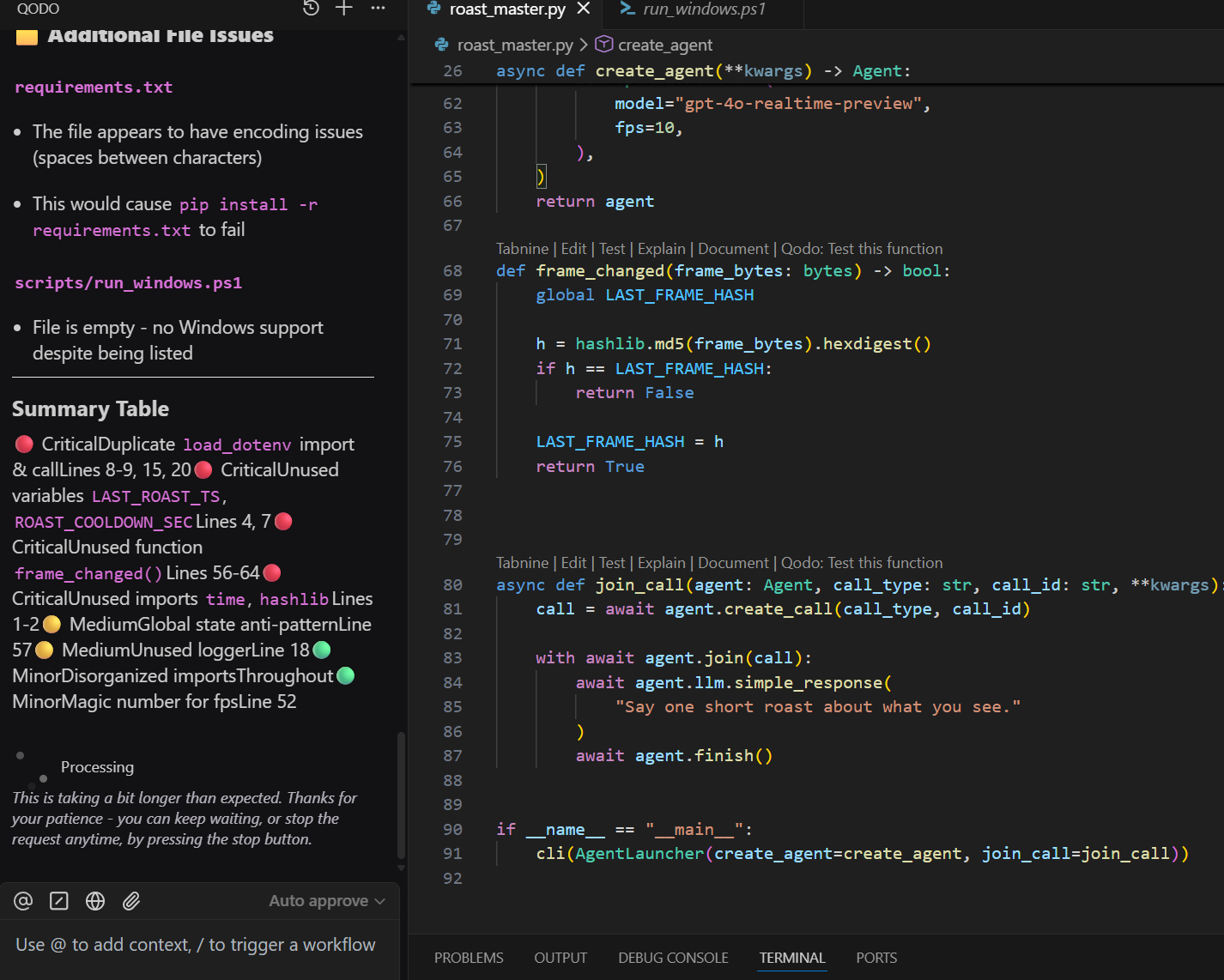Viewport: 1224px width, 980px height.
Task: Click line number 68 in the gutter
Action: 452,270
